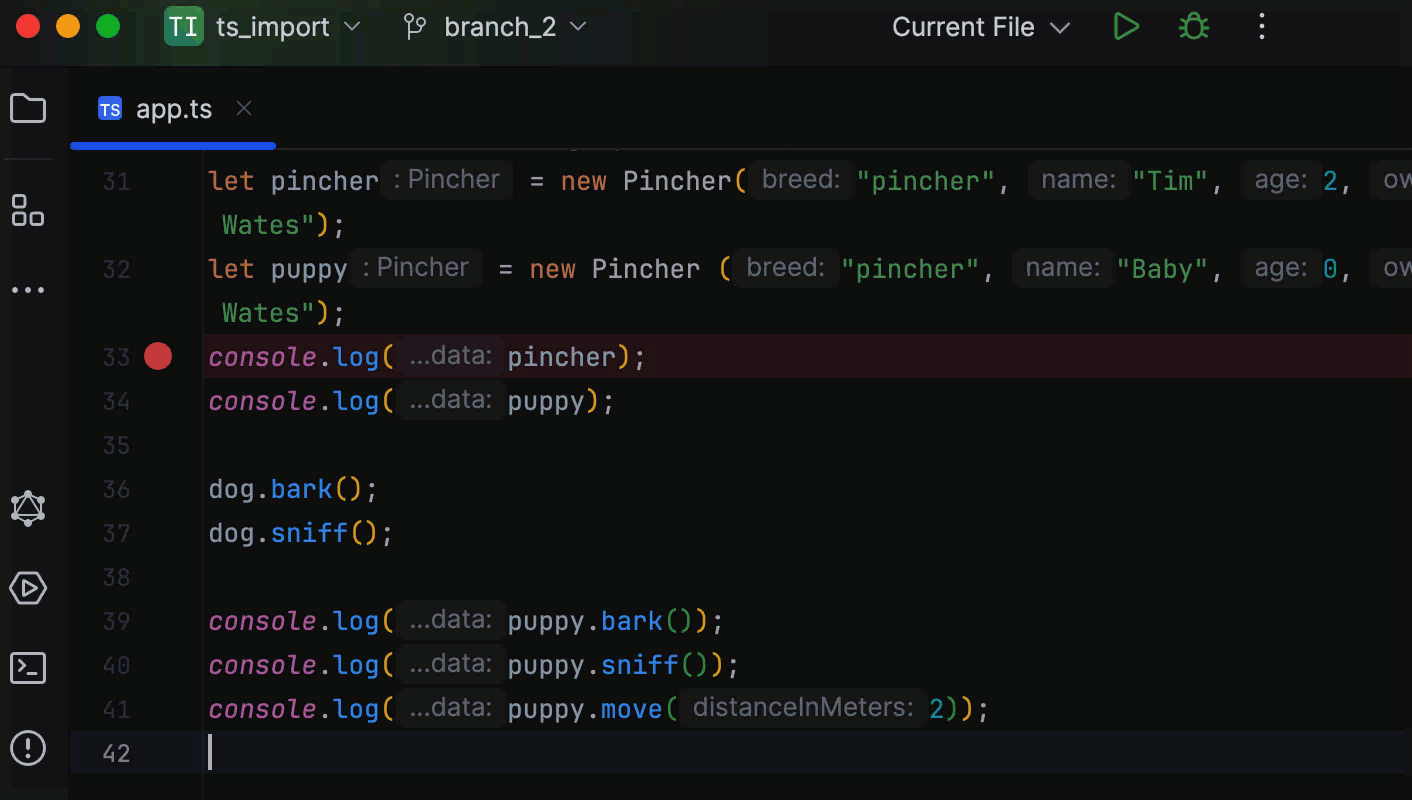Start debugging with the bug icon
Image resolution: width=1412 pixels, height=800 pixels.
[1193, 26]
